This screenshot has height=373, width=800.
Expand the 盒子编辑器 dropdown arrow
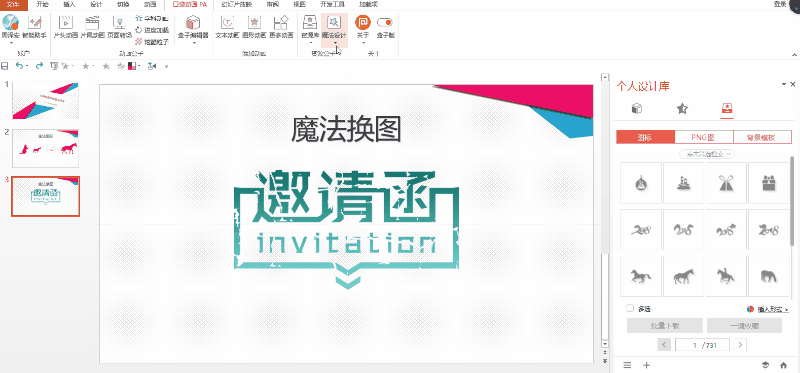tap(193, 43)
